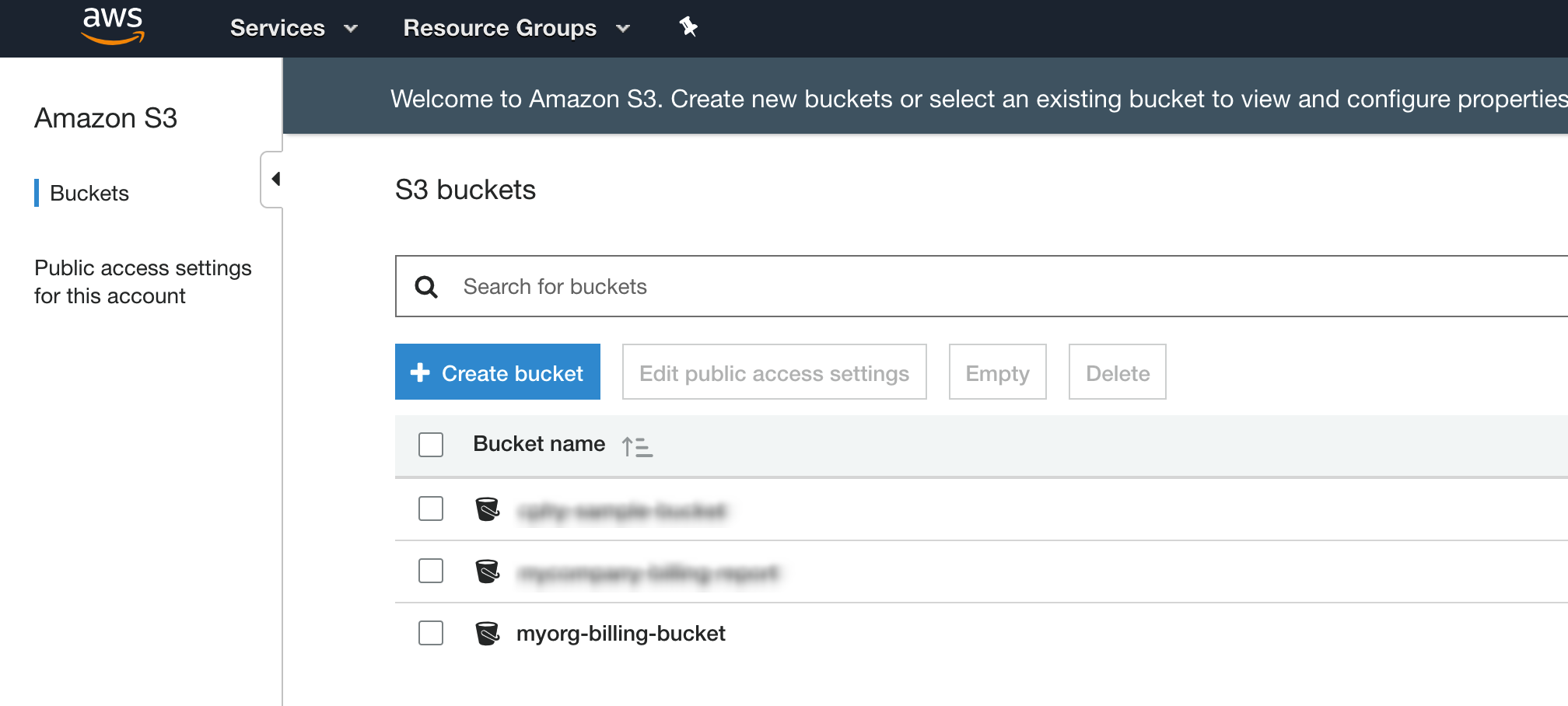Go to Buckets in the sidebar
This screenshot has width=1568, height=706.
point(89,193)
